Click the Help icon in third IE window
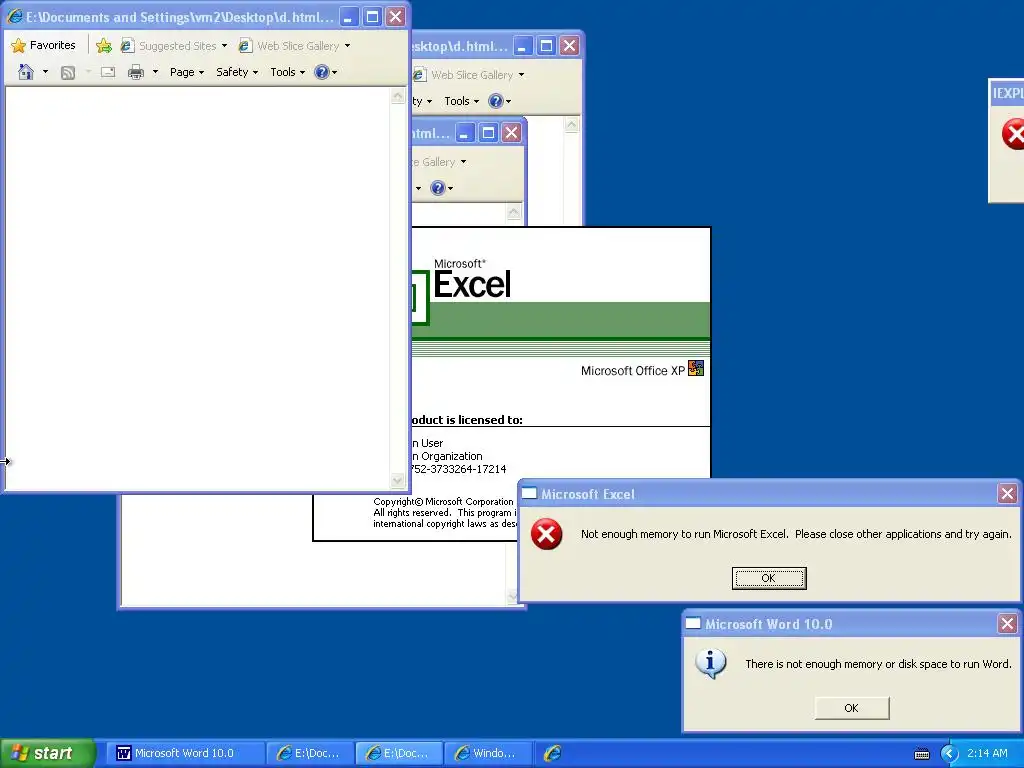Image resolution: width=1024 pixels, height=768 pixels. click(438, 188)
